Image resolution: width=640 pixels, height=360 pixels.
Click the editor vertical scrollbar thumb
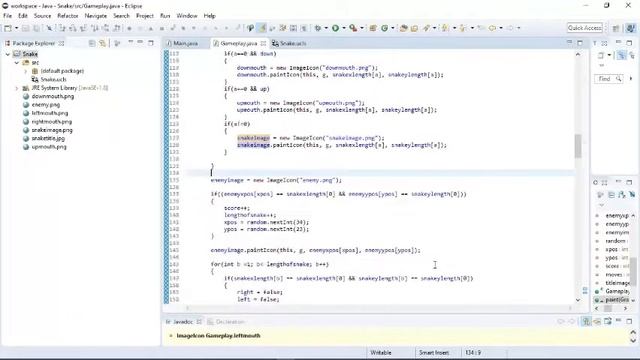pos(578,146)
